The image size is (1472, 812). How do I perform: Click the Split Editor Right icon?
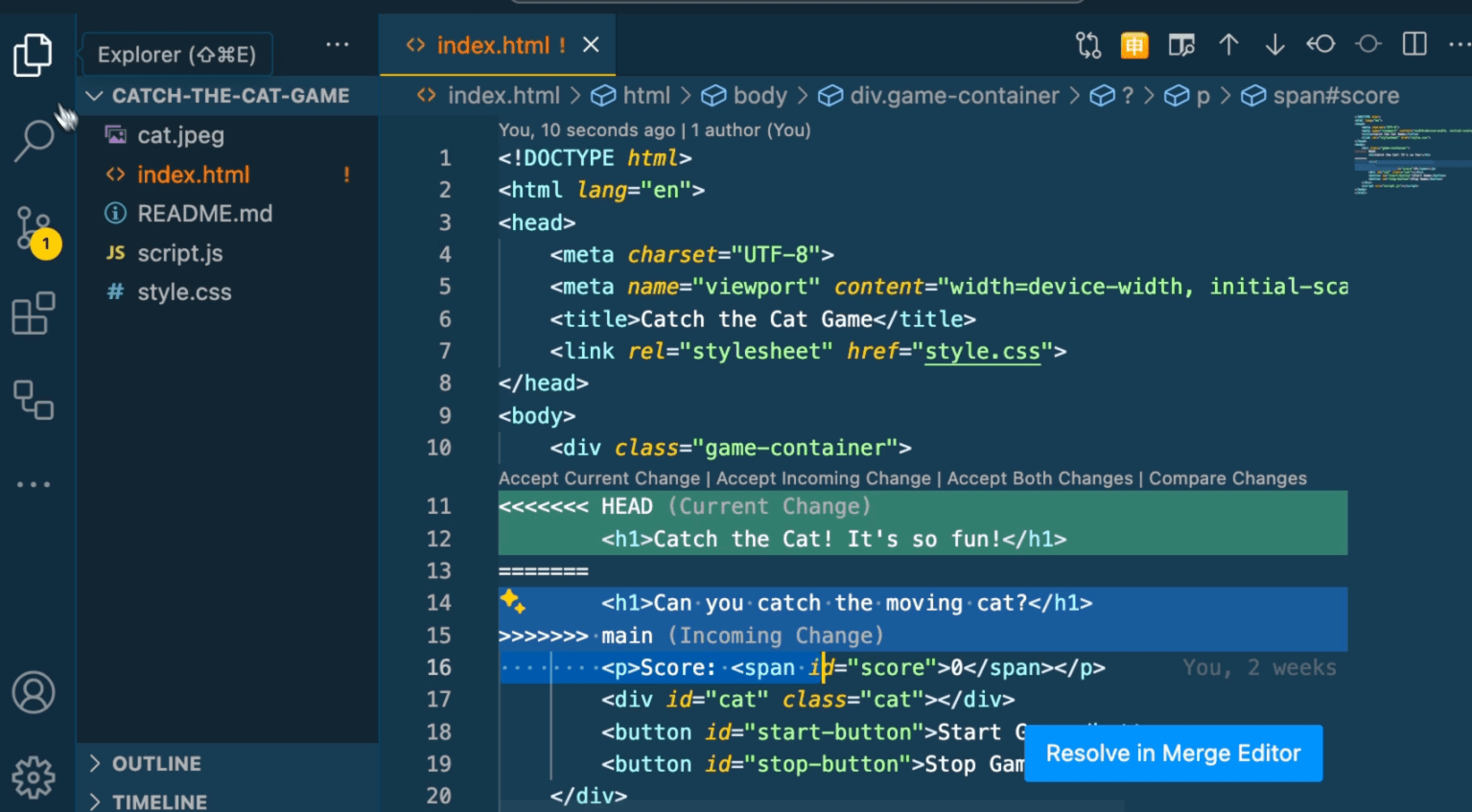click(x=1414, y=45)
